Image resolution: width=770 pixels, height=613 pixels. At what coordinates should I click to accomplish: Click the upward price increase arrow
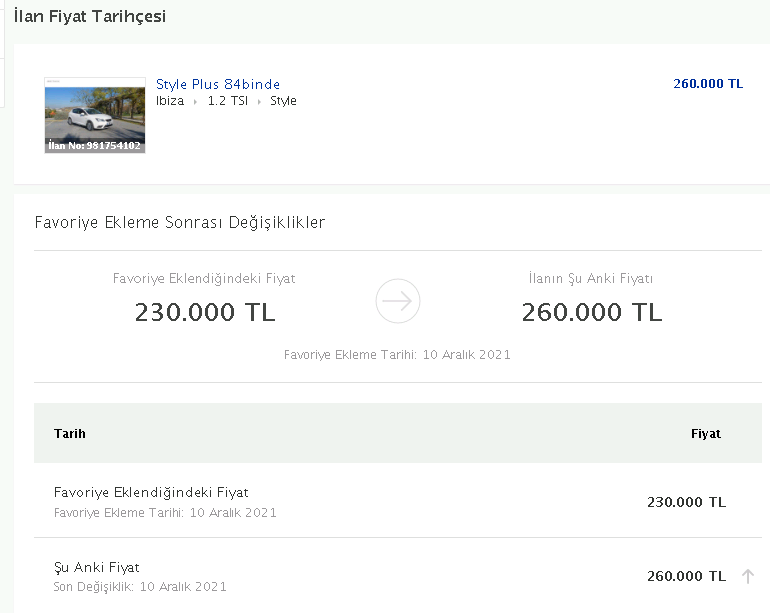pos(748,576)
